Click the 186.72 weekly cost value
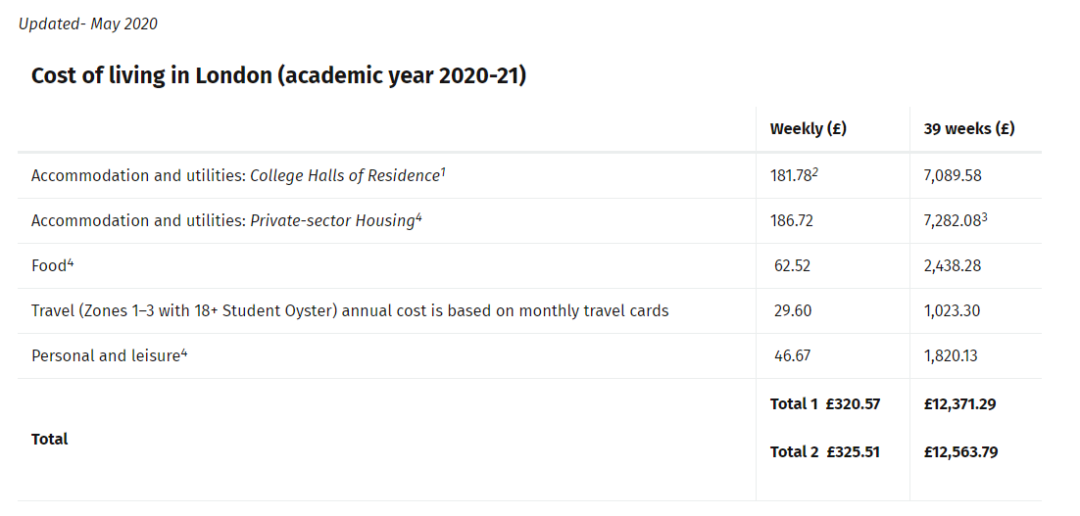The width and height of the screenshot is (1080, 516). click(x=791, y=221)
